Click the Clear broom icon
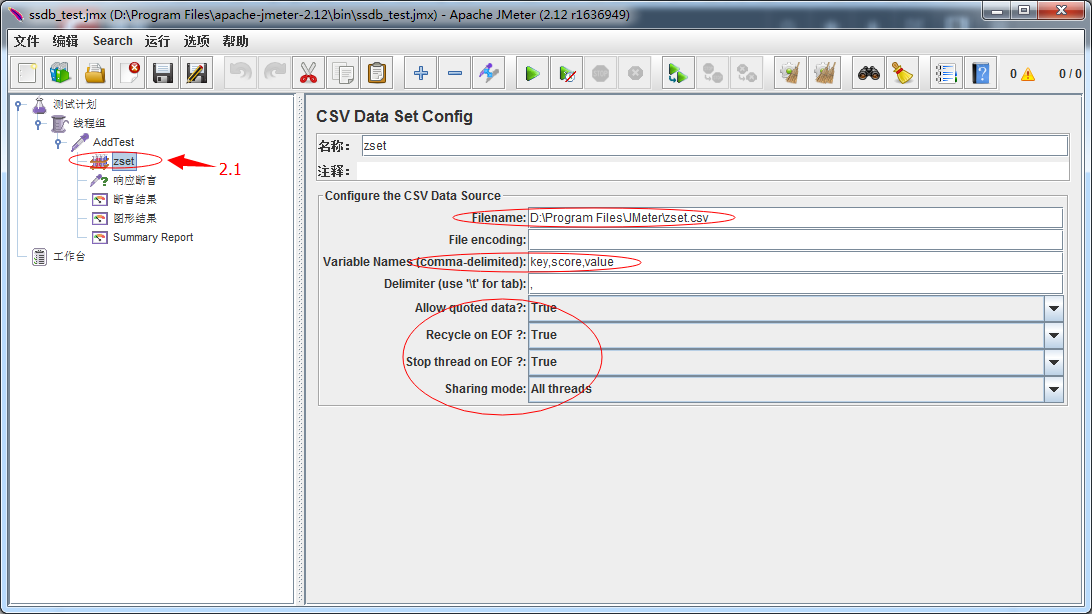1092x614 pixels. click(790, 73)
